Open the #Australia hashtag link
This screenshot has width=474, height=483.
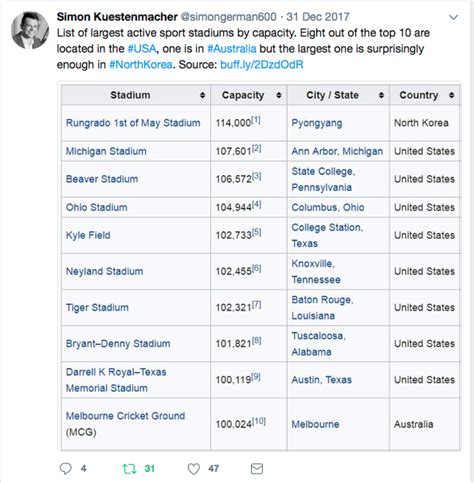click(232, 49)
